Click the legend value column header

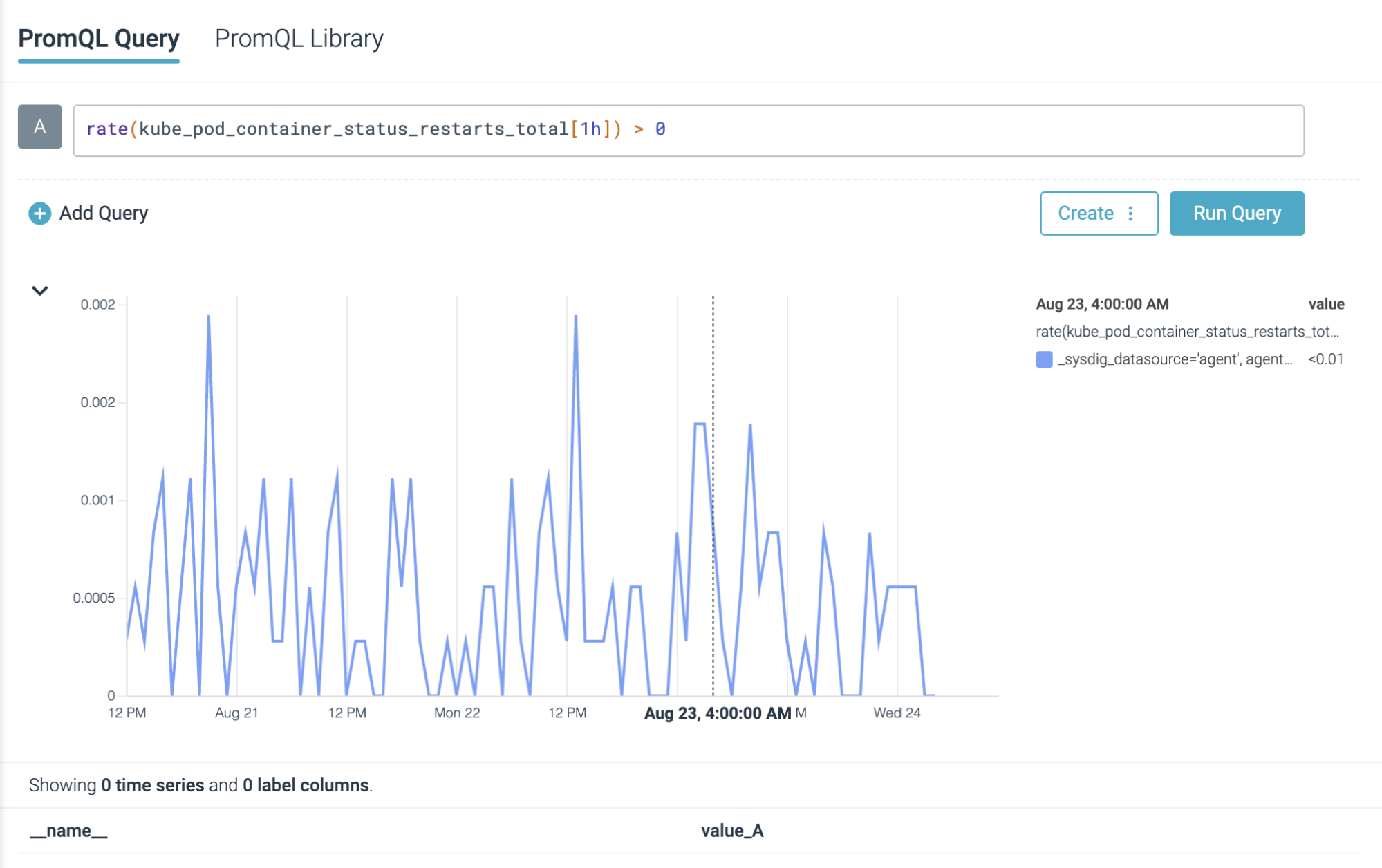pyautogui.click(x=1326, y=304)
